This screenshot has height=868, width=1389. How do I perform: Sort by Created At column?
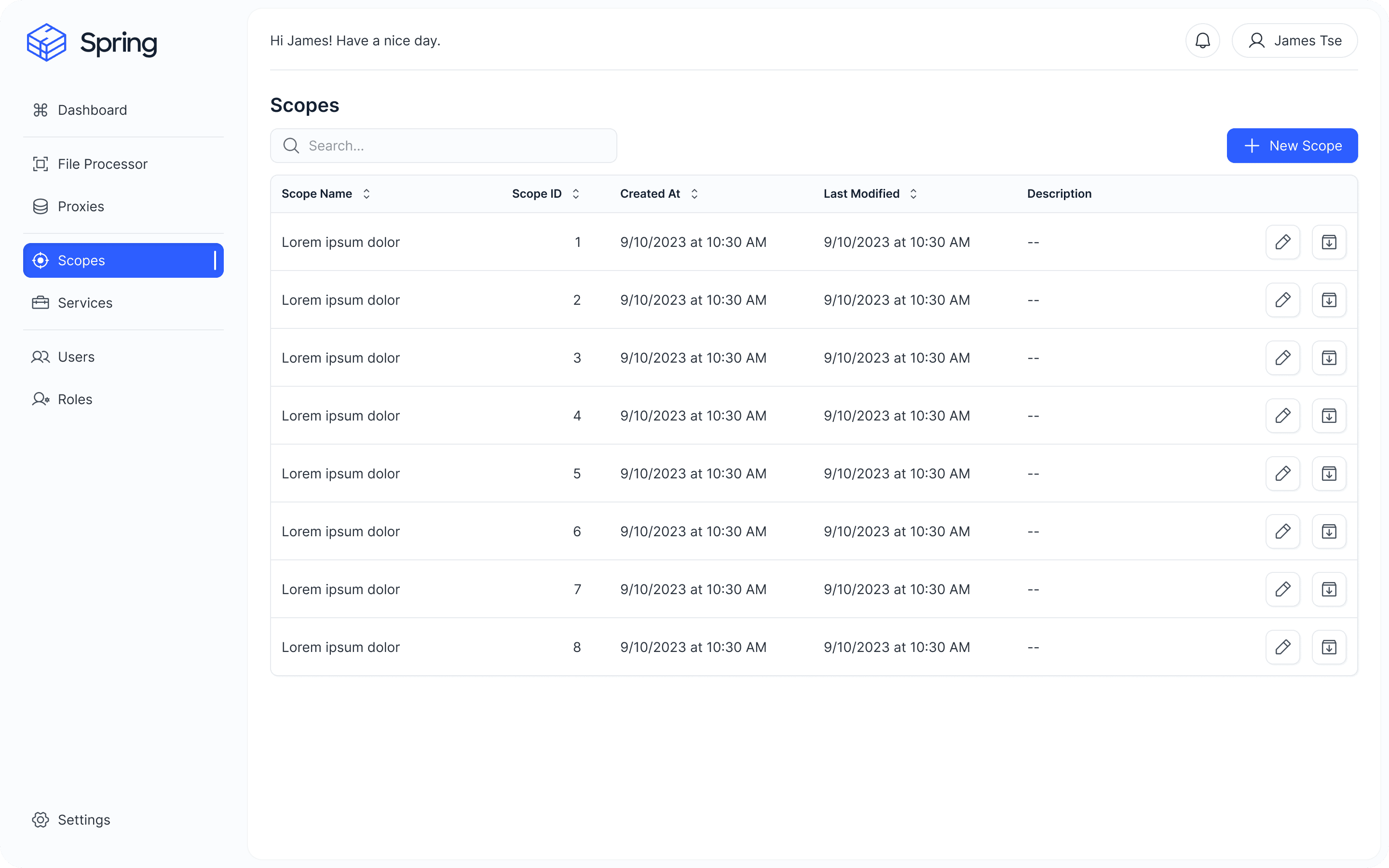(694, 194)
